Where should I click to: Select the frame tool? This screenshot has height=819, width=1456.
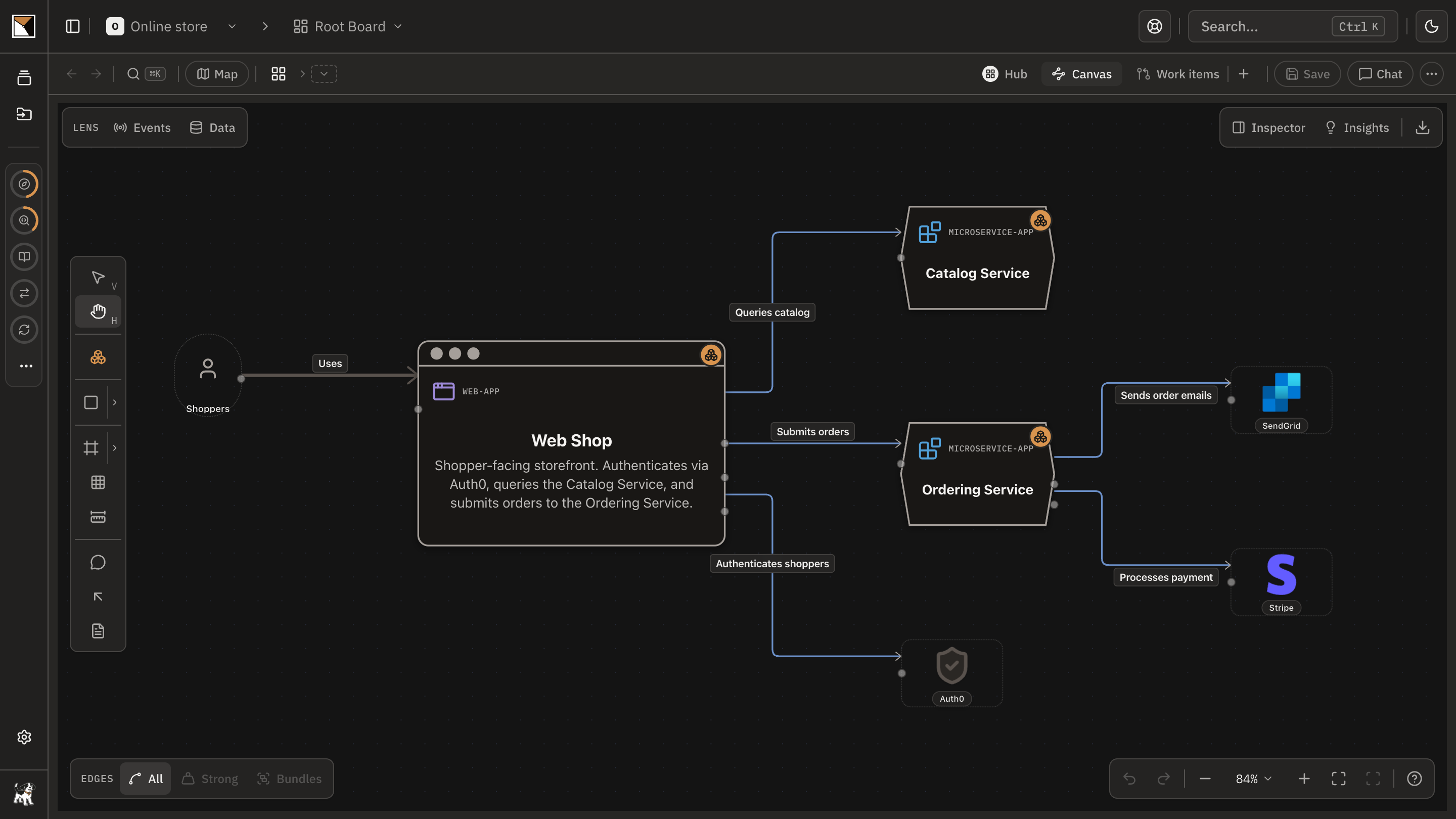click(91, 447)
